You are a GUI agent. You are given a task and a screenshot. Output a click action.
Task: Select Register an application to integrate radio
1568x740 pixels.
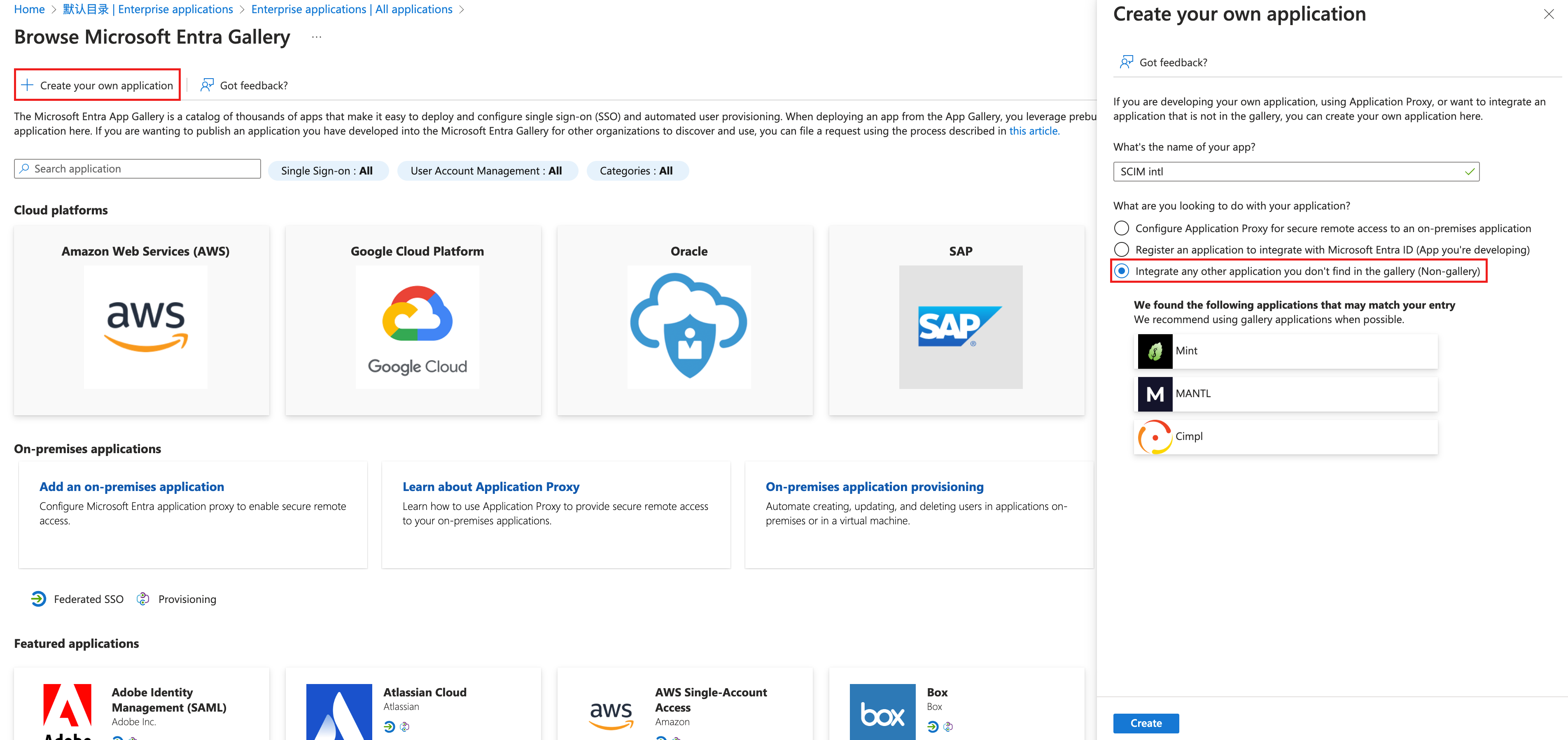point(1121,249)
